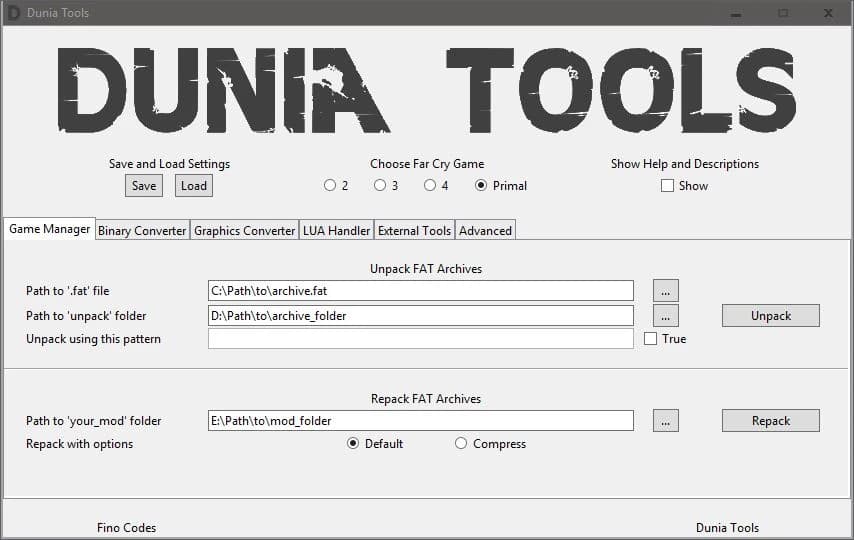Click the '.fat' file path input field
Viewport: 854px width, 540px height.
[420, 291]
